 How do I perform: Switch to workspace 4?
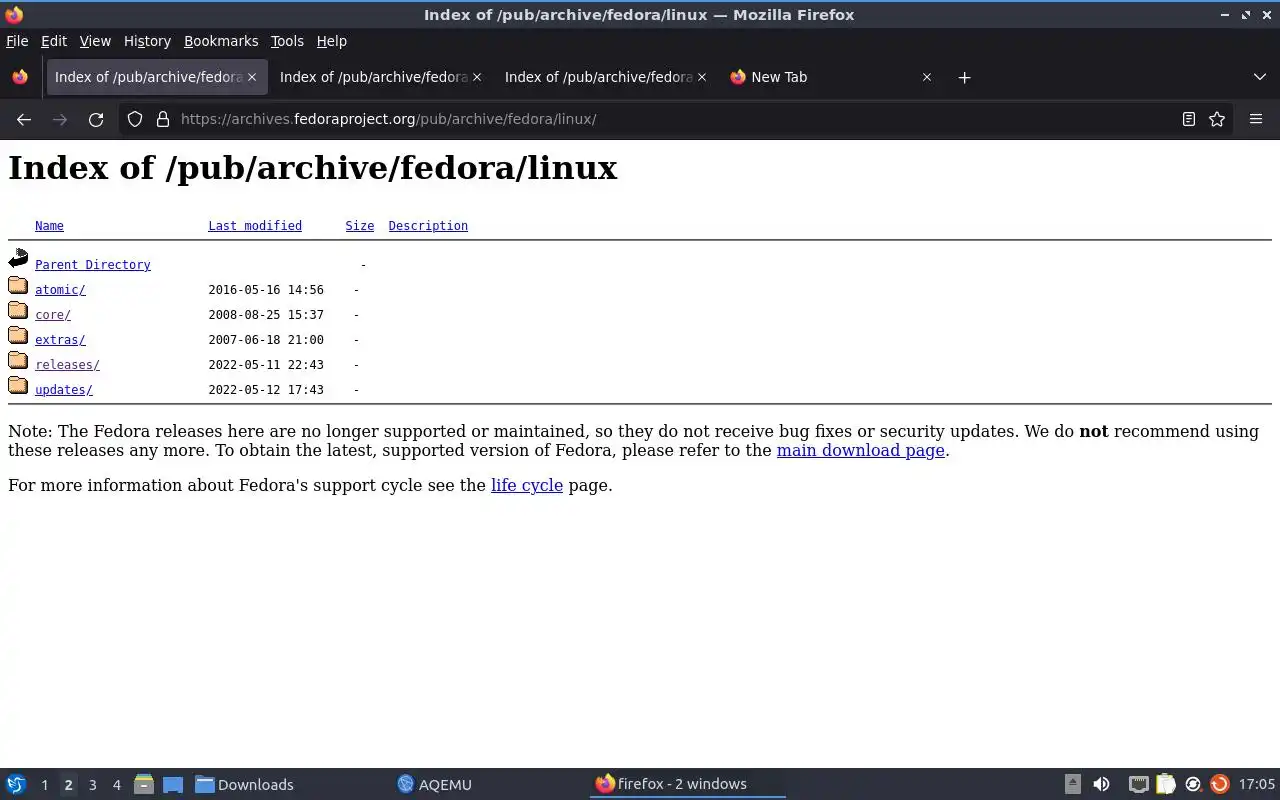point(116,785)
